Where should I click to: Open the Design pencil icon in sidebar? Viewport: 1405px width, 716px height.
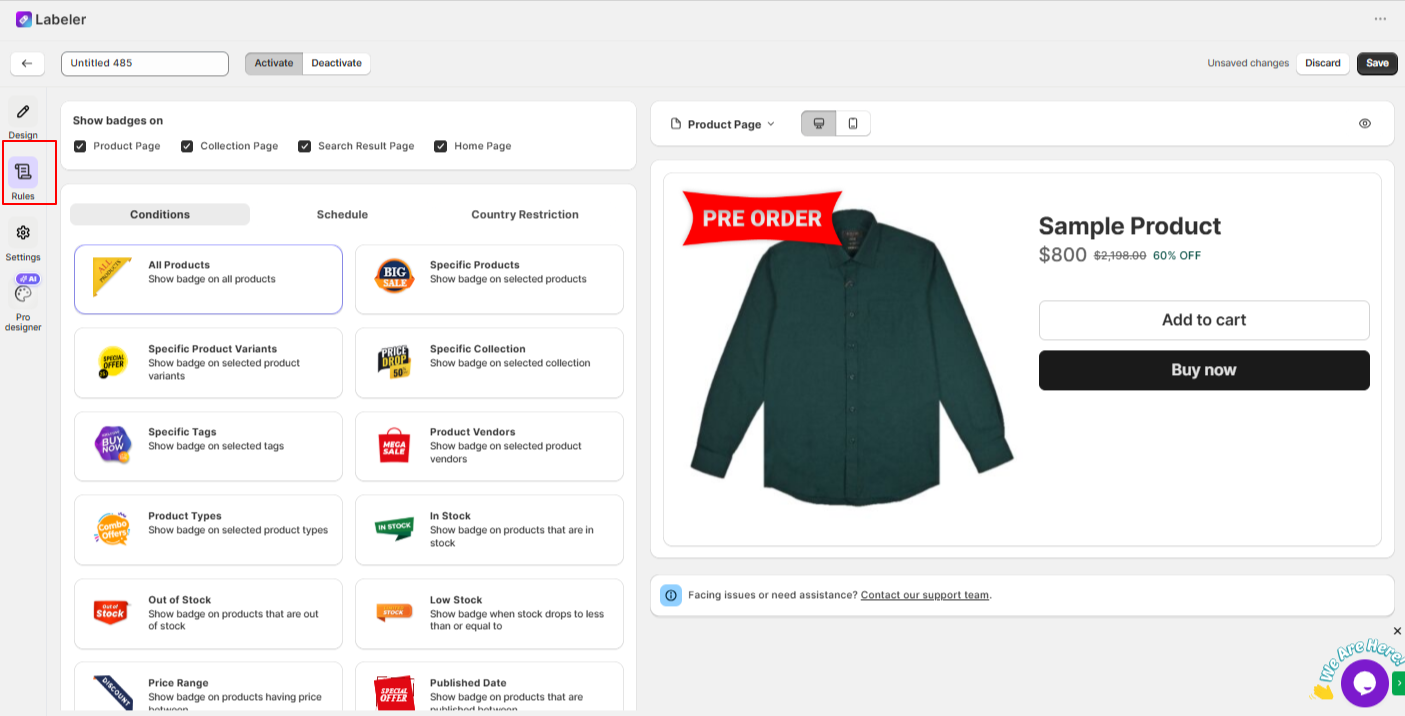point(23,112)
